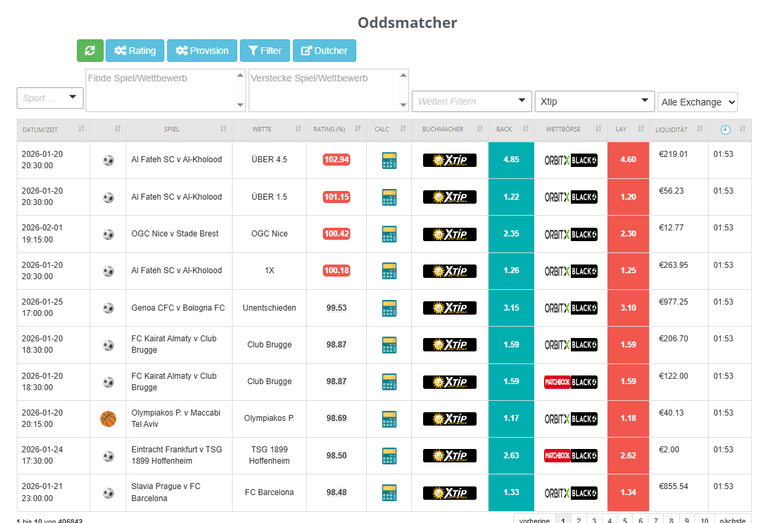
Task: Click the clock icon column header
Action: point(725,129)
